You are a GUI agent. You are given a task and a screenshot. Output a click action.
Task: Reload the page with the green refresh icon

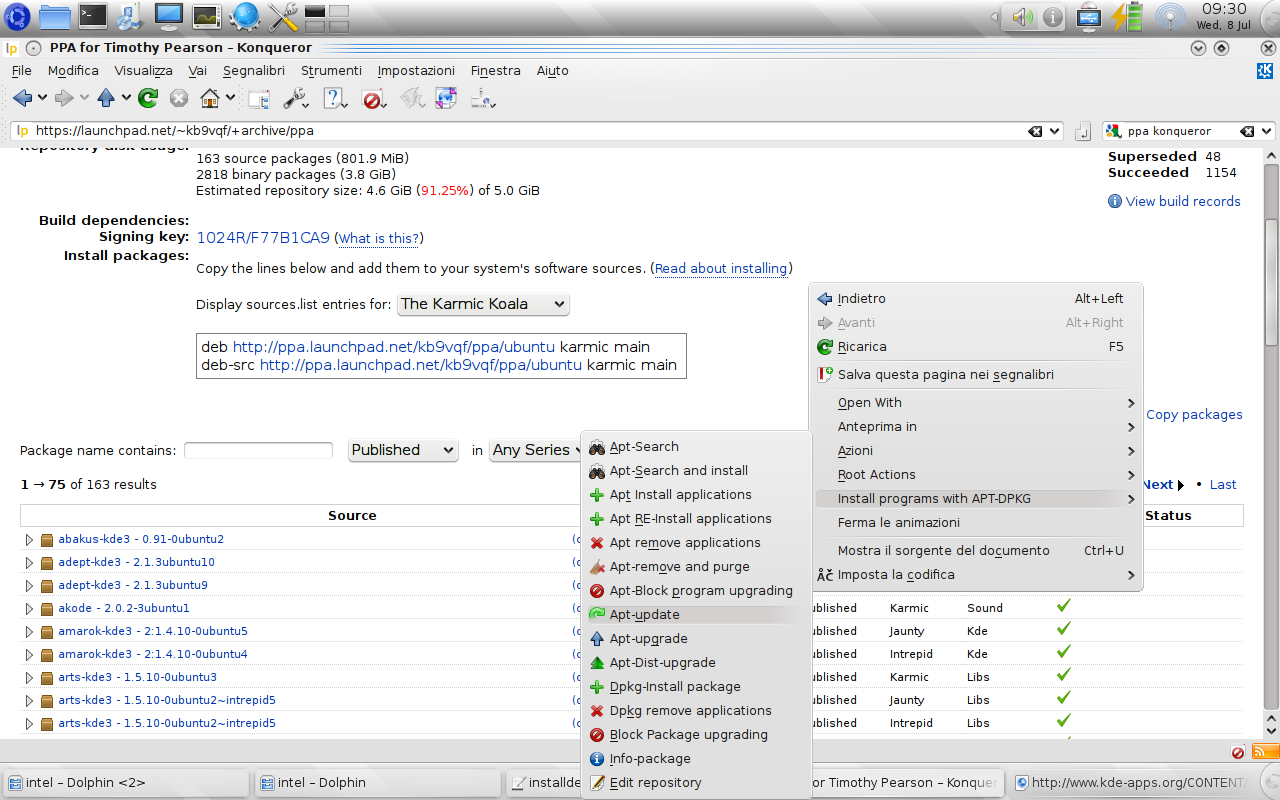(x=148, y=98)
